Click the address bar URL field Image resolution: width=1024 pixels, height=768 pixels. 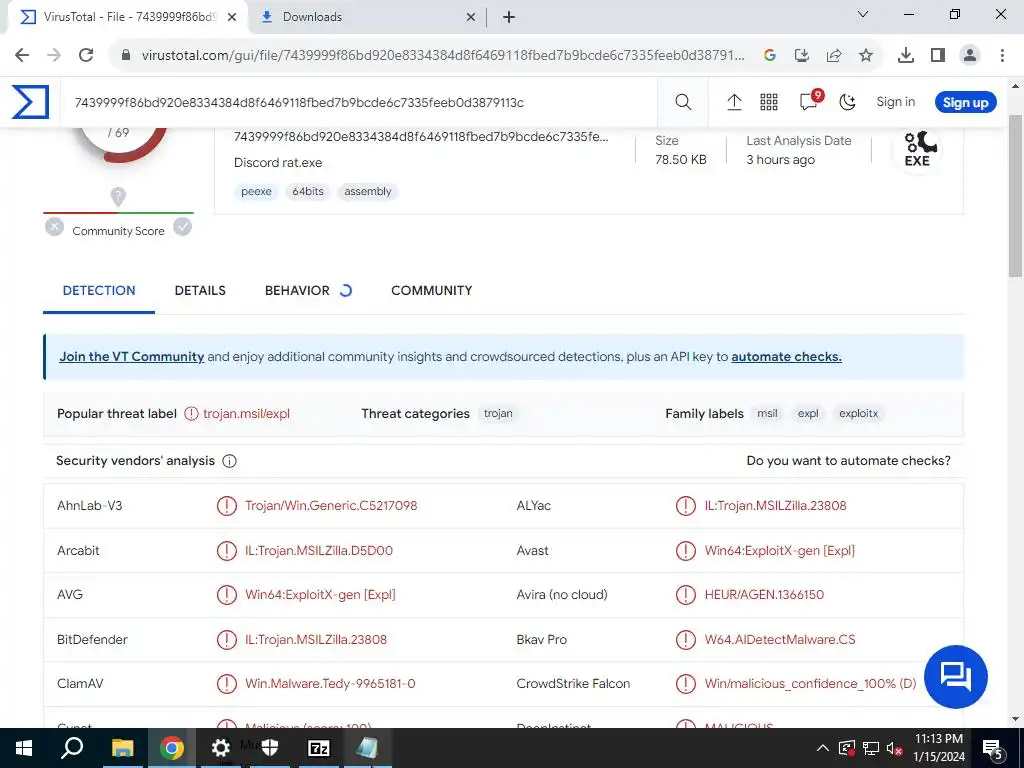(443, 56)
